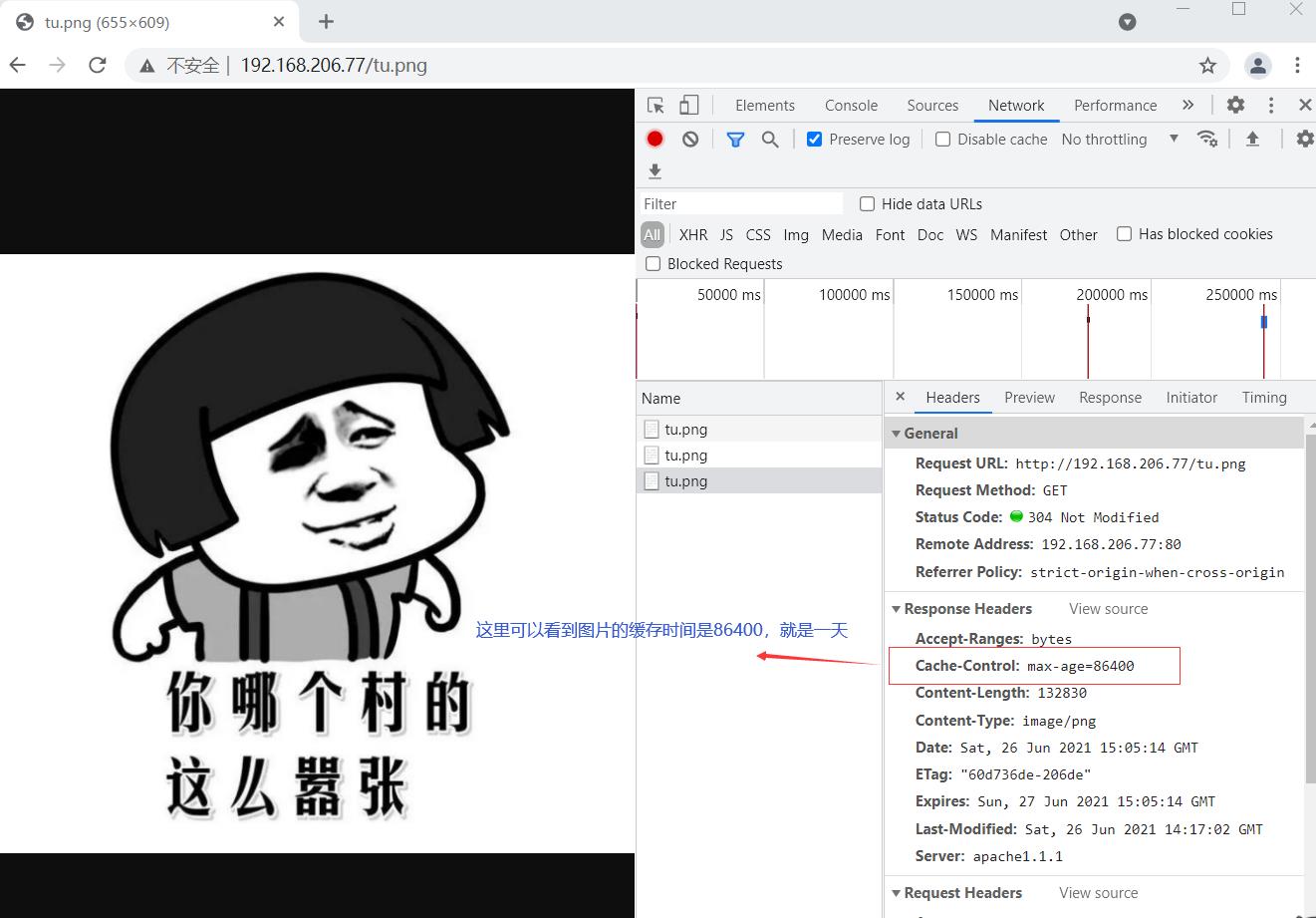Viewport: 1316px width, 918px height.
Task: Open DevTools settings gear
Action: pyautogui.click(x=1235, y=105)
